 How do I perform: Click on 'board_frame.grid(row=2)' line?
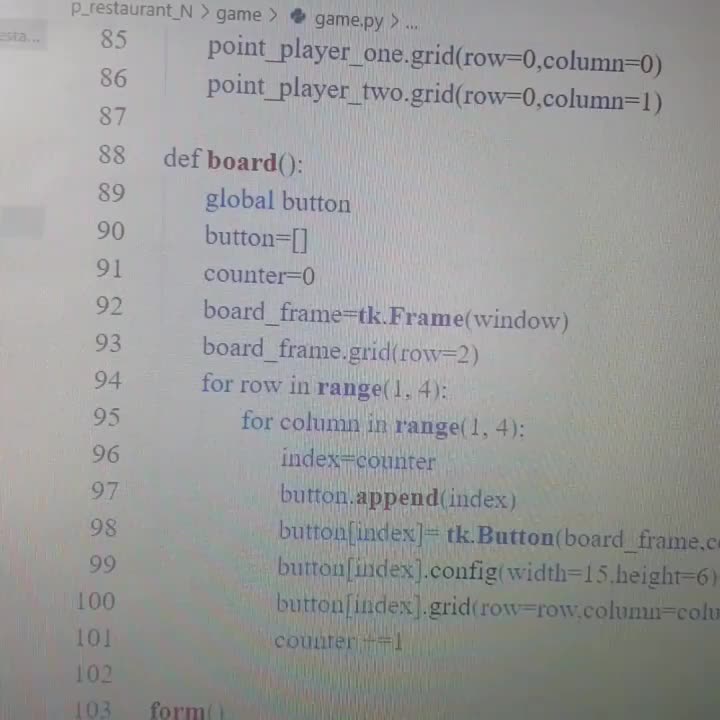pos(340,352)
